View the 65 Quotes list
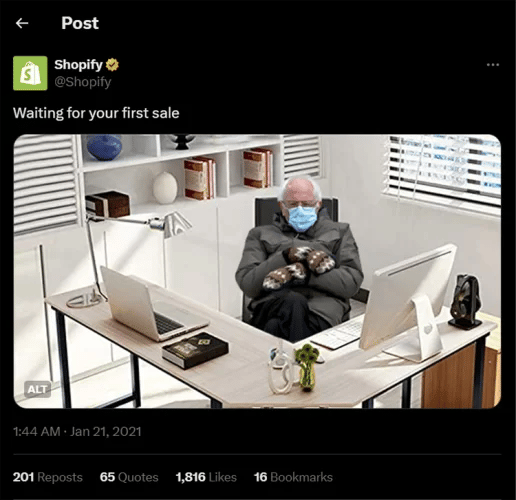The height and width of the screenshot is (500, 516). [129, 477]
